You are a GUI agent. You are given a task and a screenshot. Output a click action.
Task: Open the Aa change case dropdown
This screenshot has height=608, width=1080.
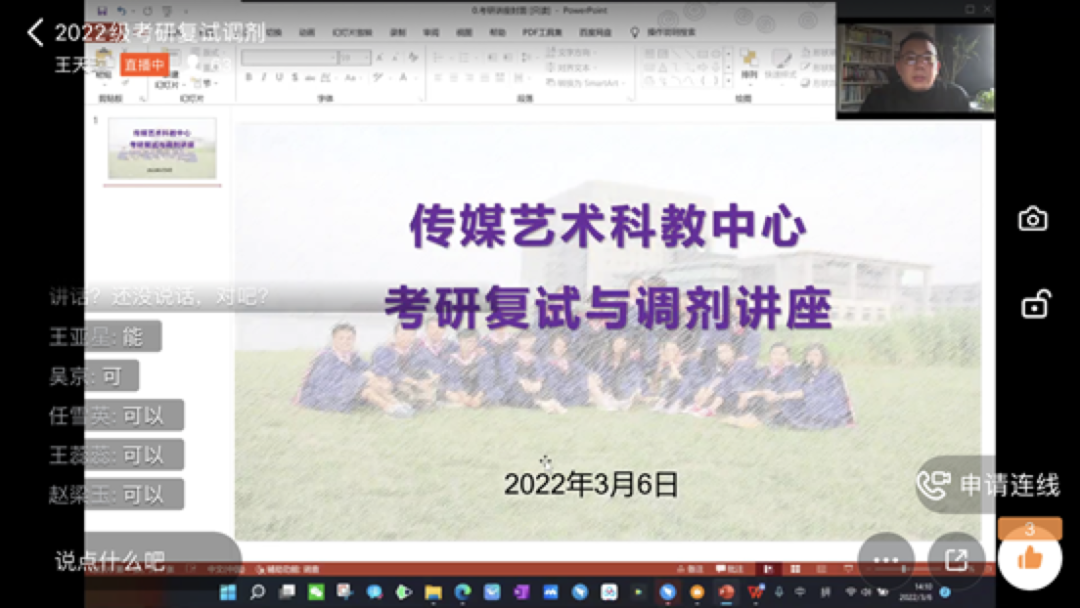coord(351,78)
